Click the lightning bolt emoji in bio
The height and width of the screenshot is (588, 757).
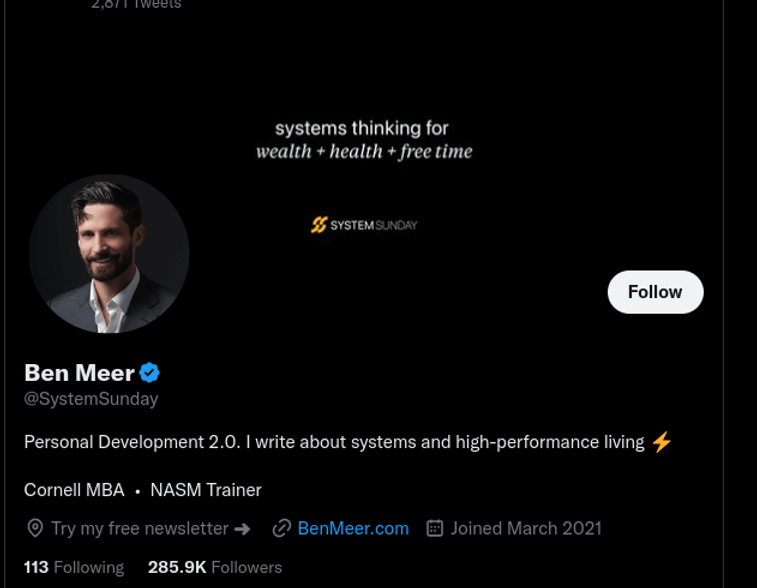coord(662,442)
